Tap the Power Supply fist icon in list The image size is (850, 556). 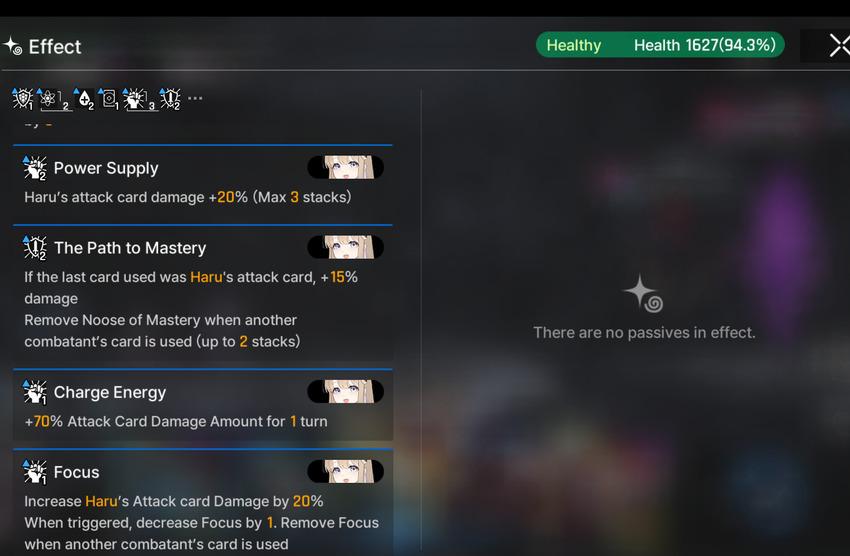[35, 168]
